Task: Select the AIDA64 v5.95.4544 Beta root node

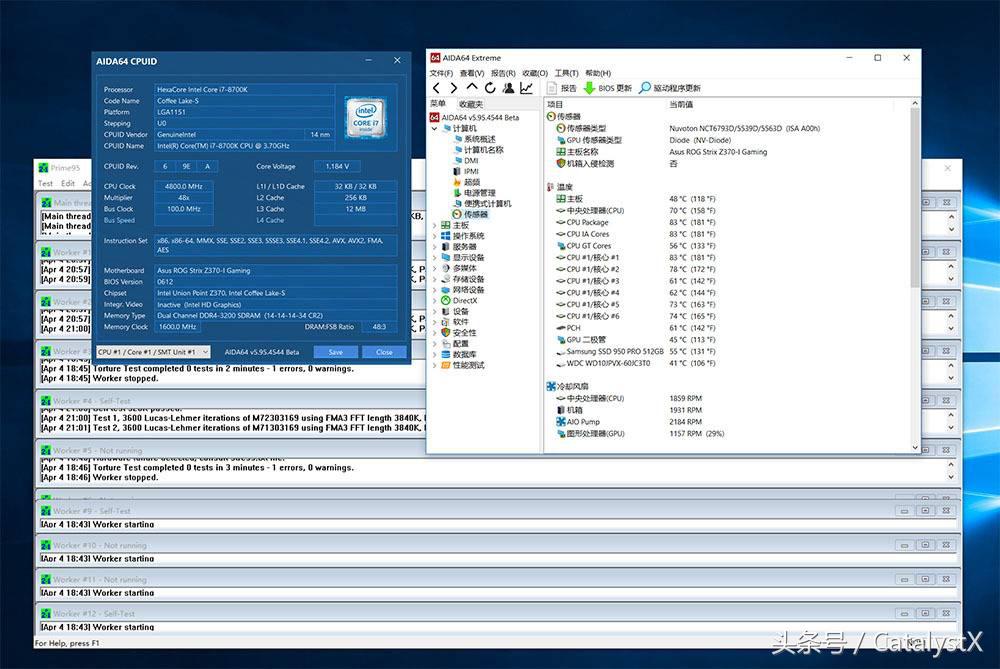Action: tap(474, 117)
